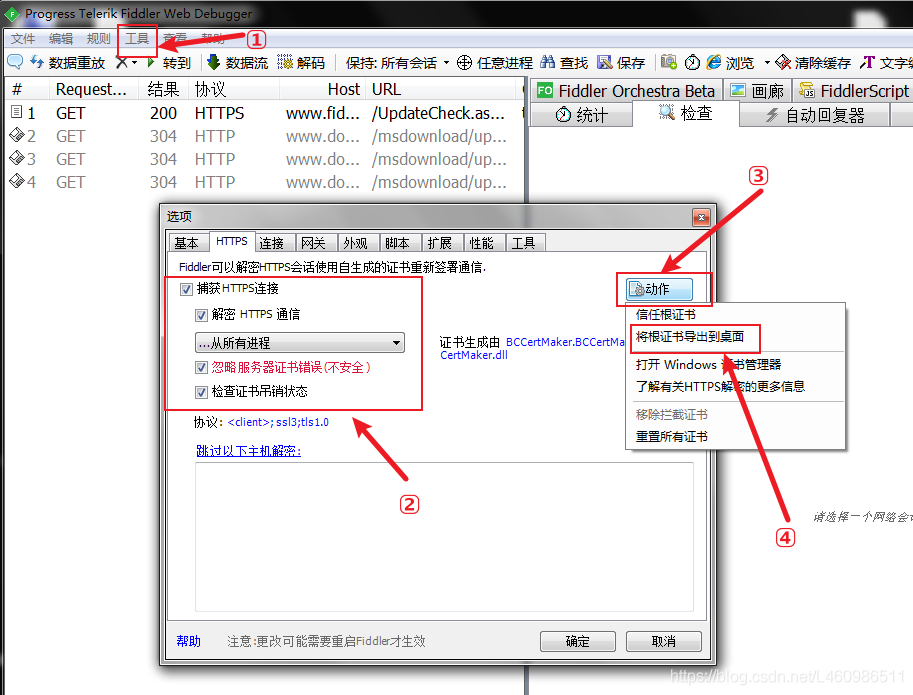The width and height of the screenshot is (913, 695).
Task: Click the 文字 text wizard toolbar button
Action: point(885,62)
